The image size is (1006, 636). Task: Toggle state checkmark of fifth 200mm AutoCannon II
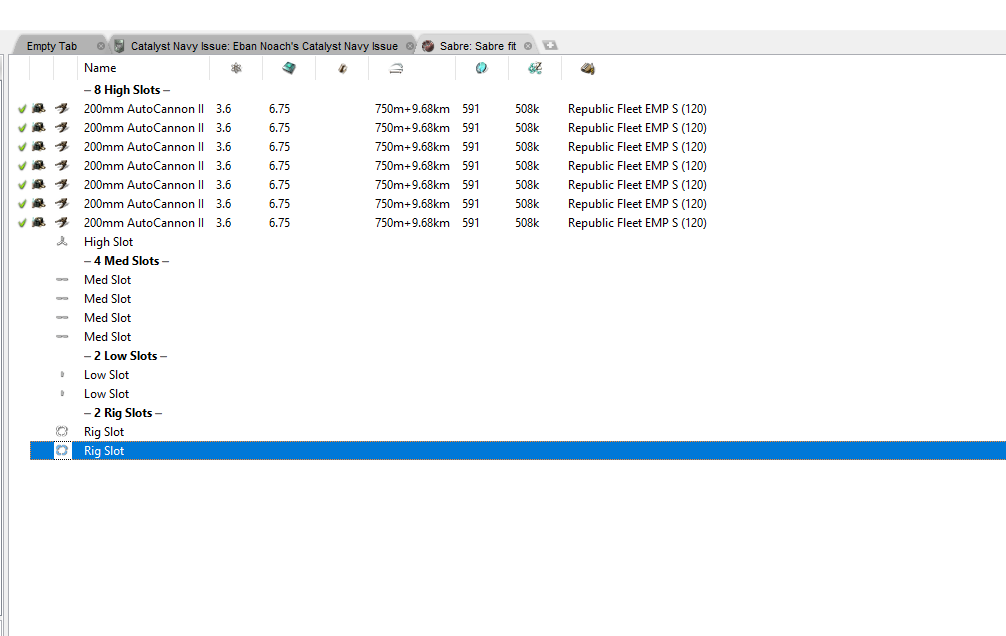click(22, 185)
